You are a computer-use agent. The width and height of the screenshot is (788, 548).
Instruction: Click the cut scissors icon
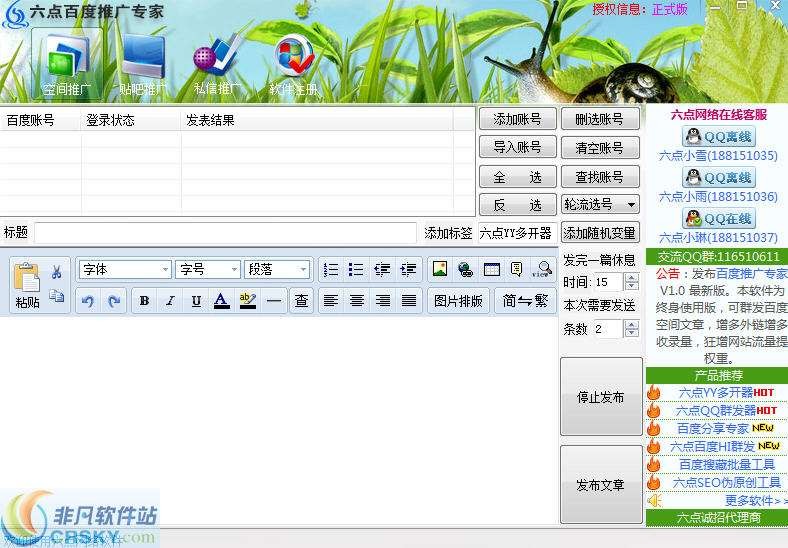[x=56, y=272]
